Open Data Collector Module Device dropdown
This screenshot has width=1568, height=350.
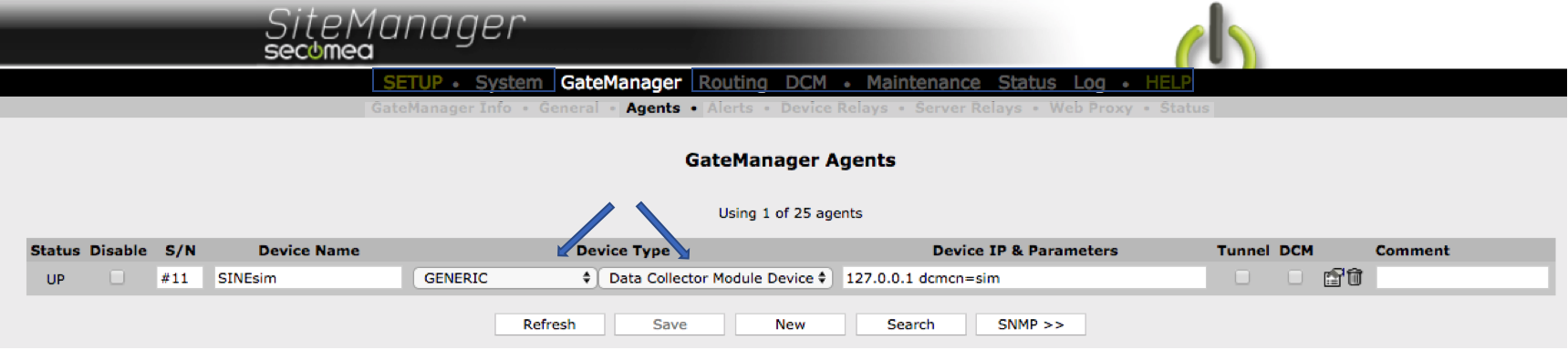click(715, 278)
